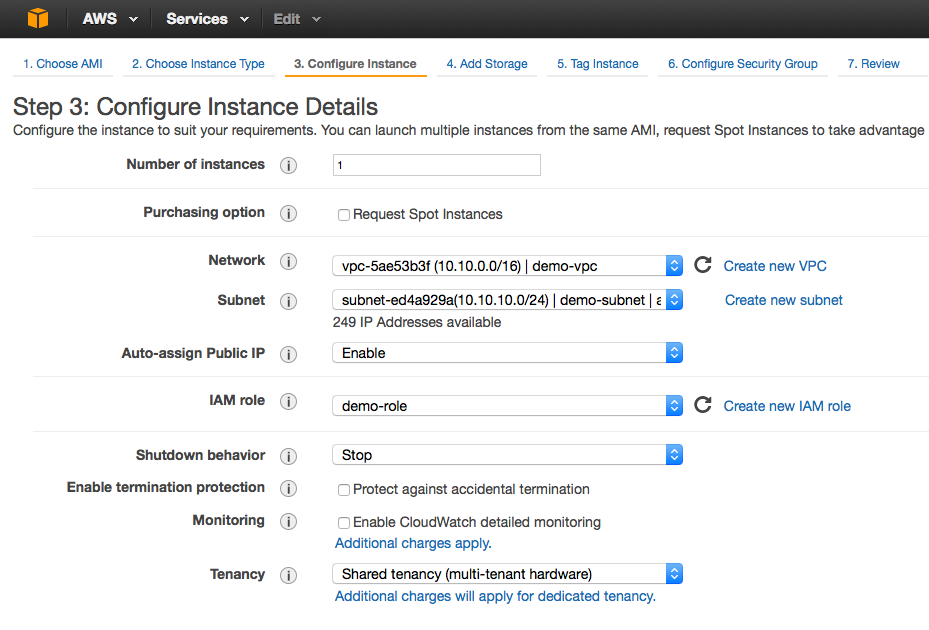
Task: Show info icon next to IAM role
Action: click(x=289, y=401)
